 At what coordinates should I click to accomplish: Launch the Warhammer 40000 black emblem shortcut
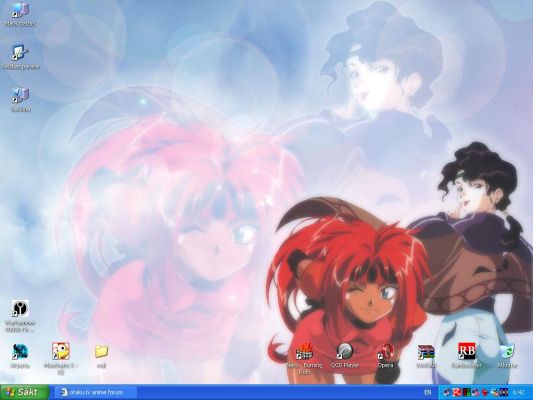click(20, 317)
